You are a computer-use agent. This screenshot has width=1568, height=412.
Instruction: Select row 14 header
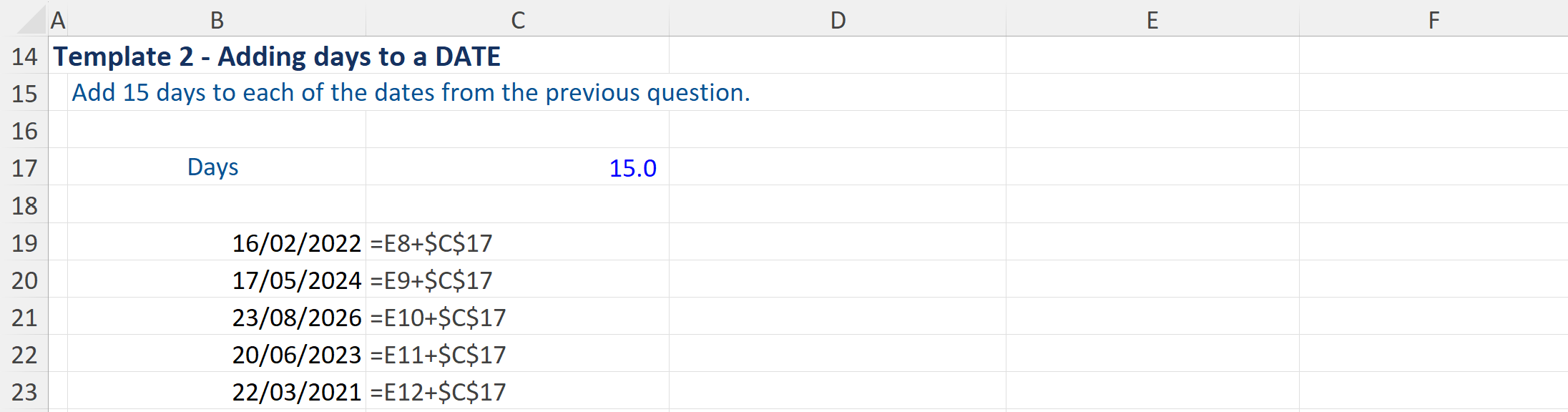(x=24, y=57)
